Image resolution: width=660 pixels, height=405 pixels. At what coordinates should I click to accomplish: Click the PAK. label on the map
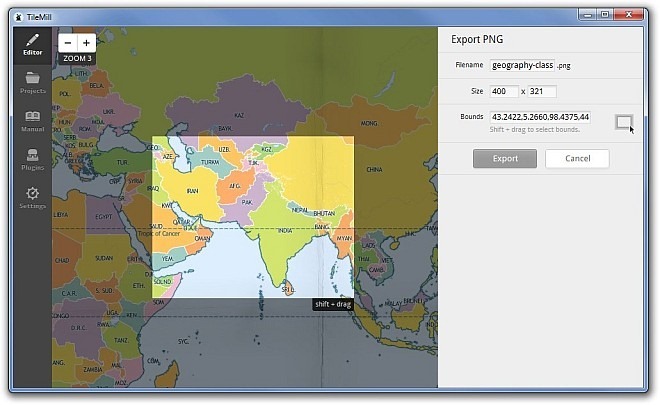247,202
